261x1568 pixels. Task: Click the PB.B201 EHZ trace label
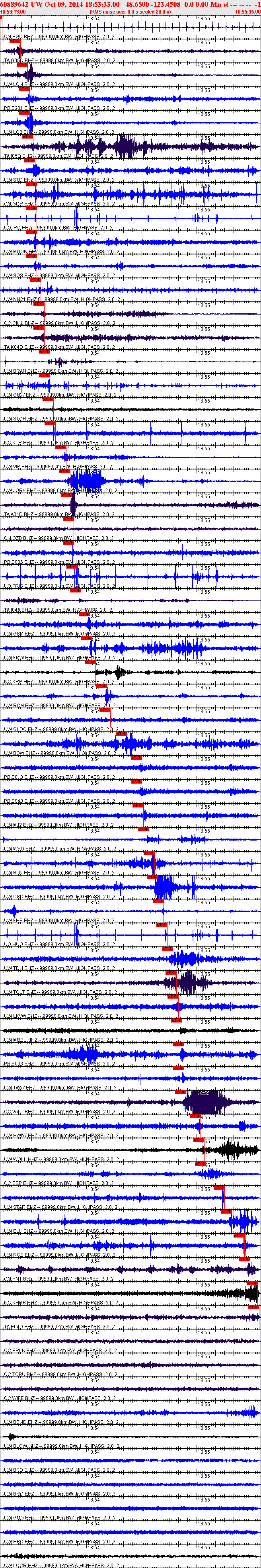click(x=60, y=108)
